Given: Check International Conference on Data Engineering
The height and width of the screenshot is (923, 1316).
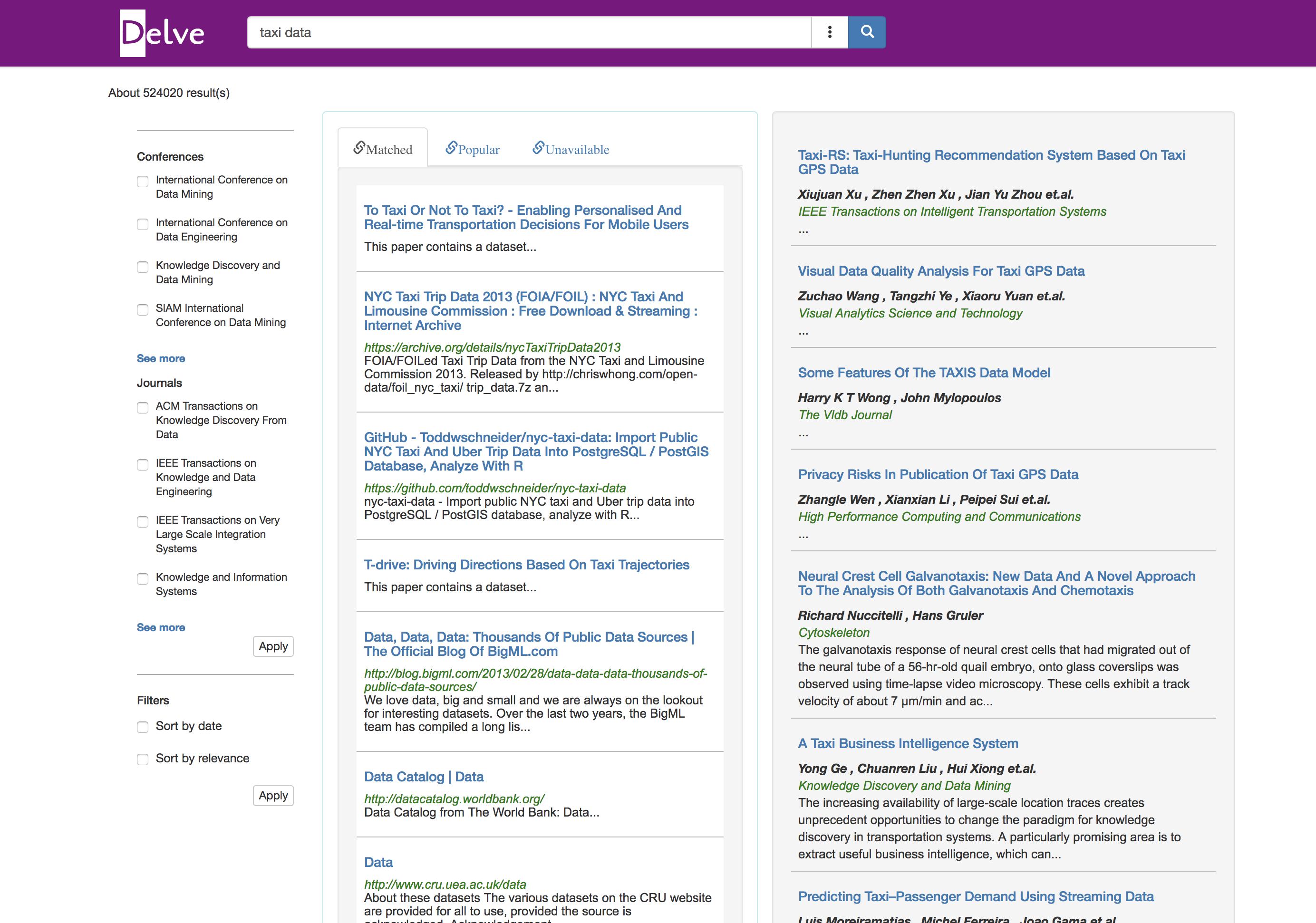Looking at the screenshot, I should click(143, 224).
